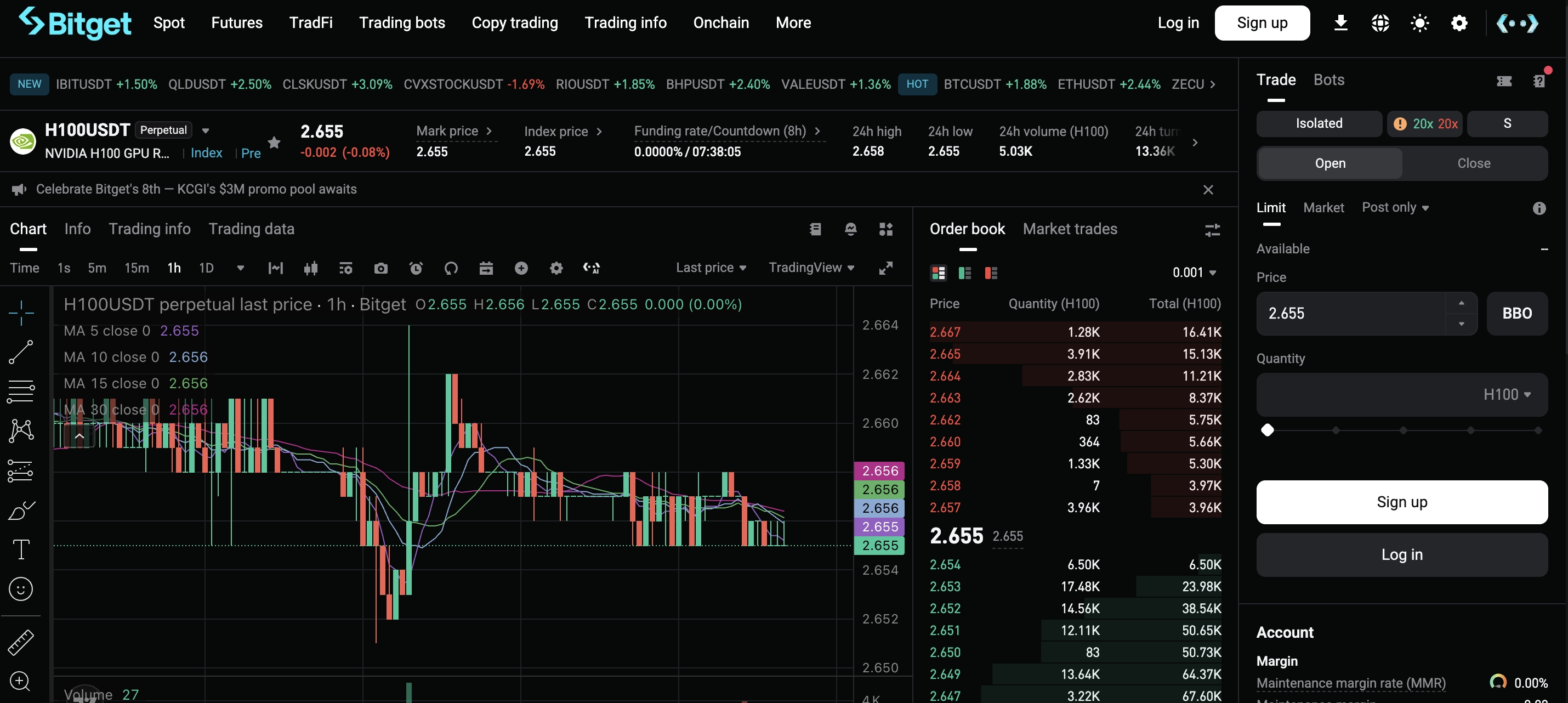The height and width of the screenshot is (703, 1568).
Task: Click the download app icon in header
Action: click(x=1340, y=23)
